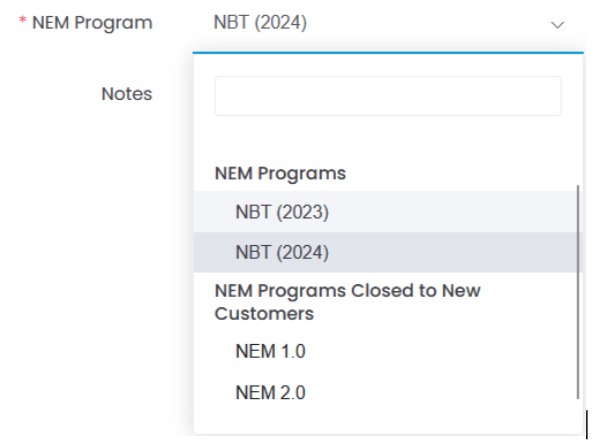
Task: Click the blank space above NEM Programs heading
Action: pyautogui.click(x=388, y=139)
